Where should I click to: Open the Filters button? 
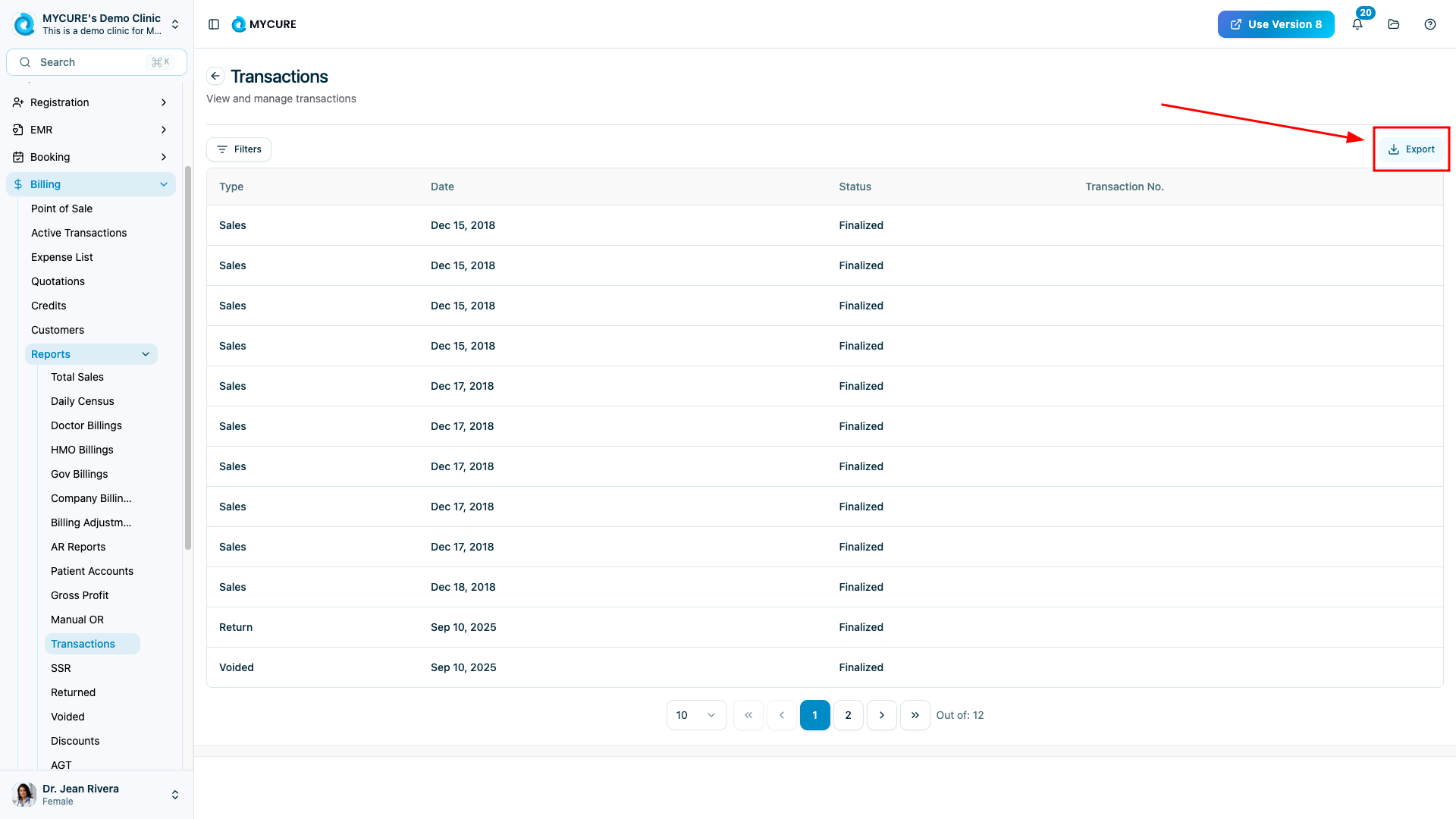[x=239, y=149]
